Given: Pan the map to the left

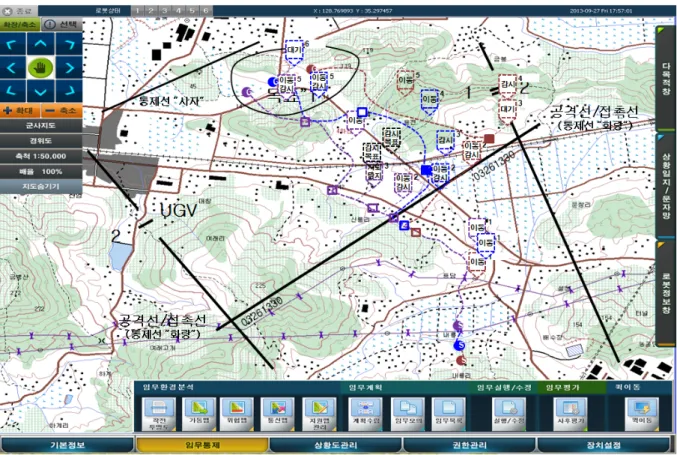Looking at the screenshot, I should click(13, 68).
